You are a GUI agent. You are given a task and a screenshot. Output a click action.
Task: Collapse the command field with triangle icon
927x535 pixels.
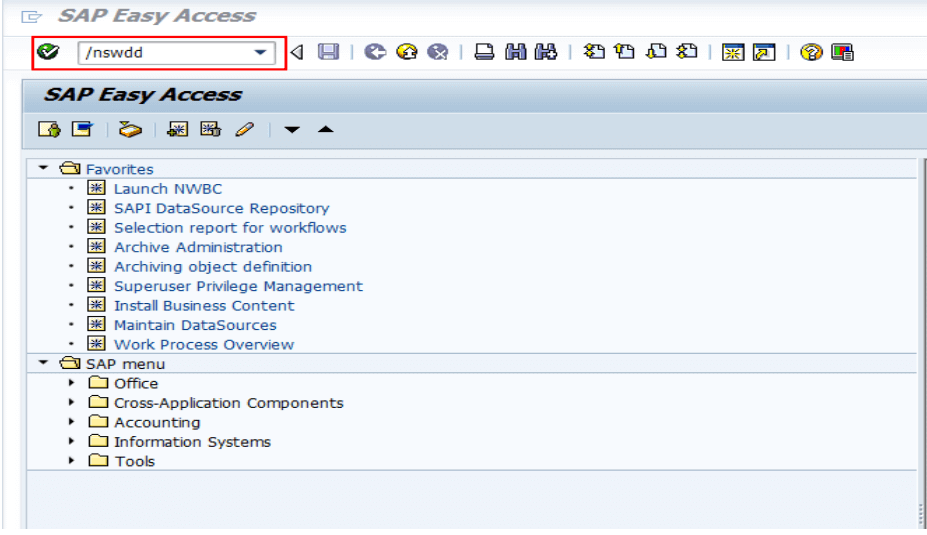(297, 53)
